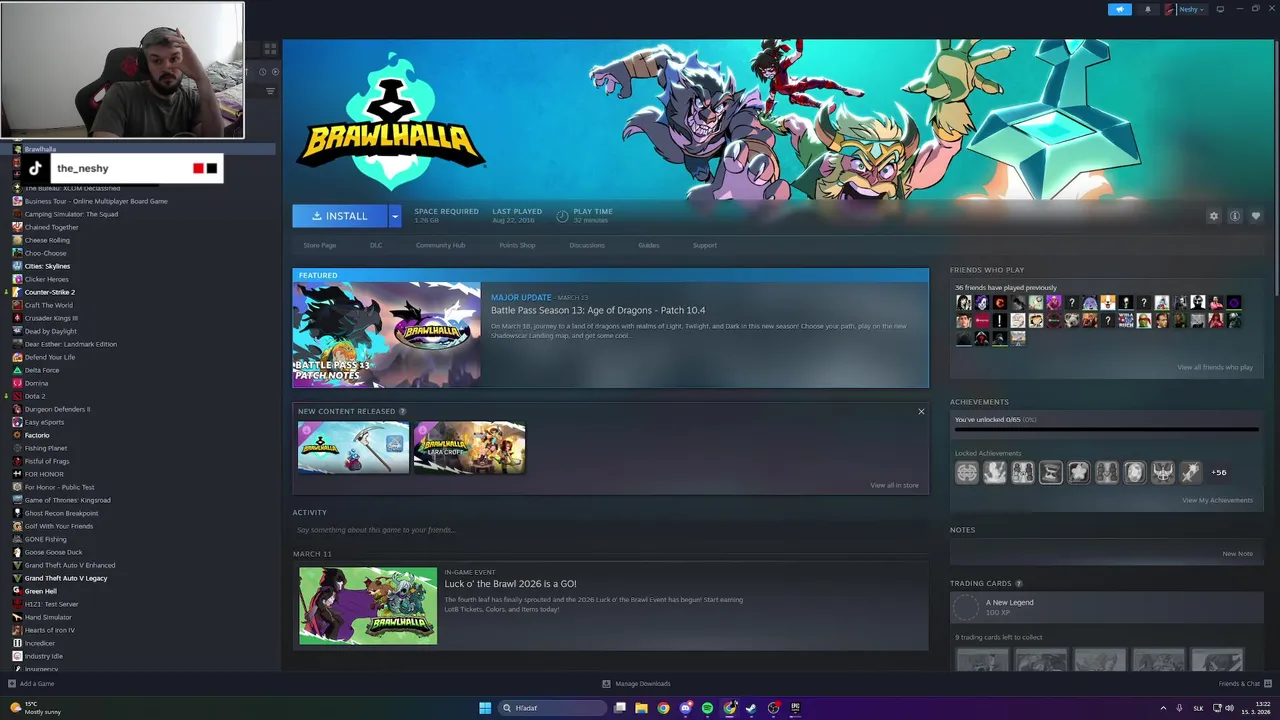The height and width of the screenshot is (720, 1280).
Task: Install Brawlhalla
Action: (340, 216)
